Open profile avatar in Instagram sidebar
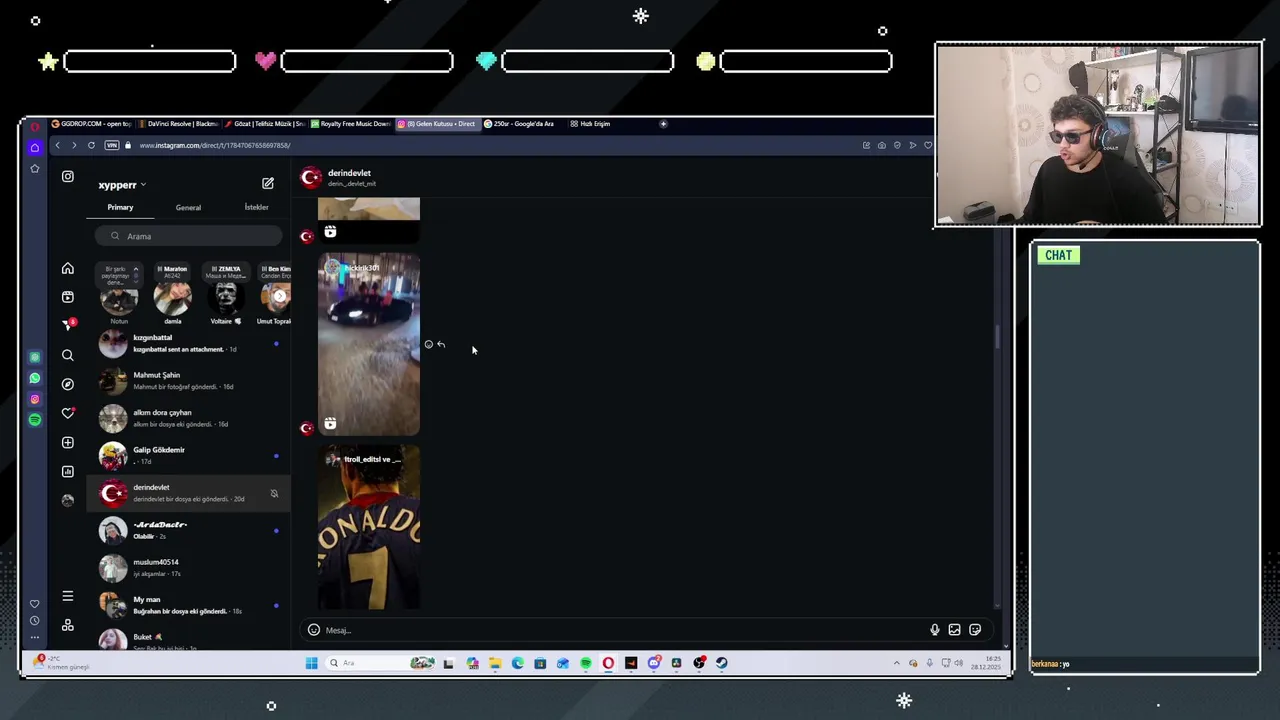 (x=68, y=500)
